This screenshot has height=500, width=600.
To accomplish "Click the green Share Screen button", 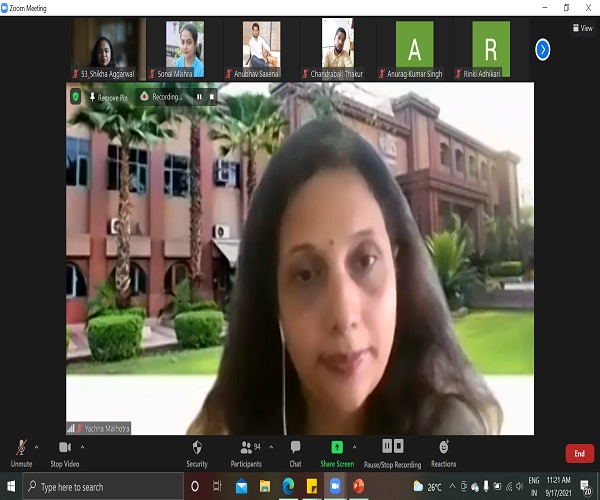I will (337, 454).
